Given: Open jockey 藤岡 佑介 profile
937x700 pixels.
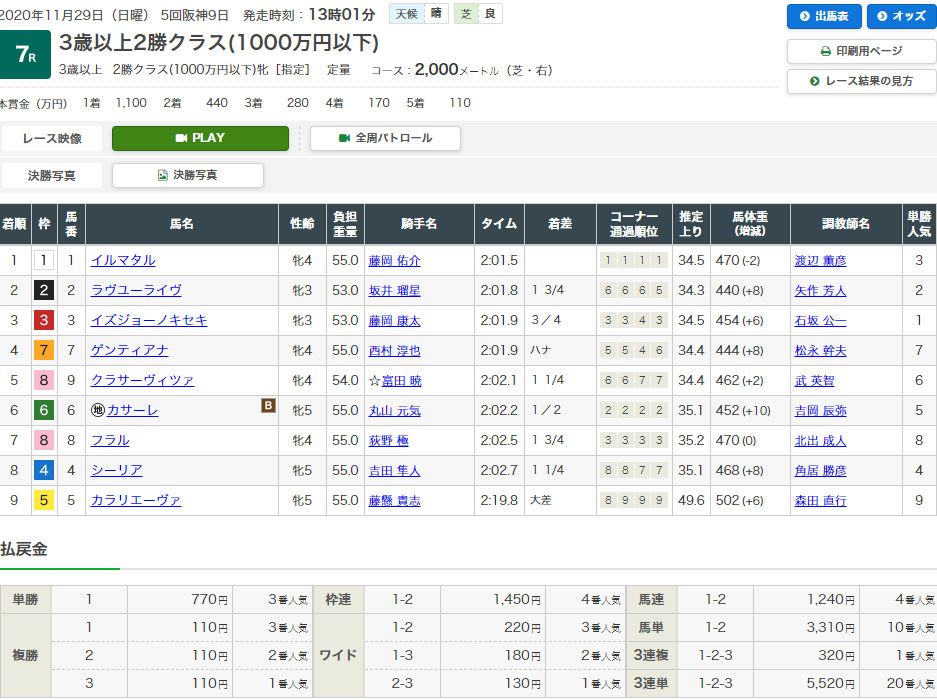Looking at the screenshot, I should point(394,260).
